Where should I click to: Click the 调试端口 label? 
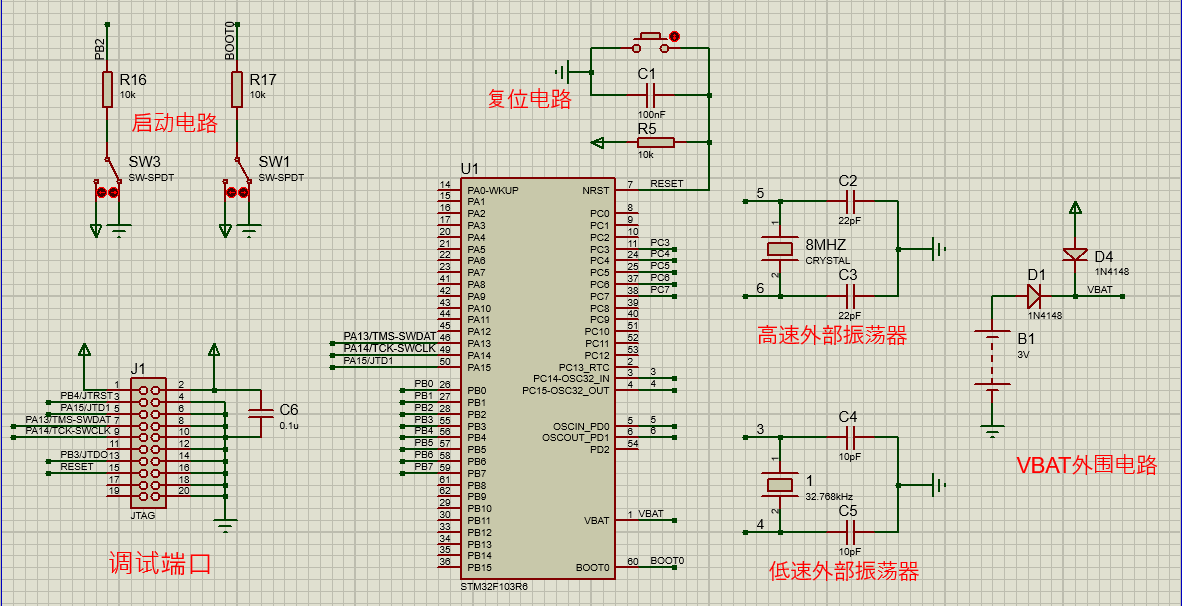[158, 564]
